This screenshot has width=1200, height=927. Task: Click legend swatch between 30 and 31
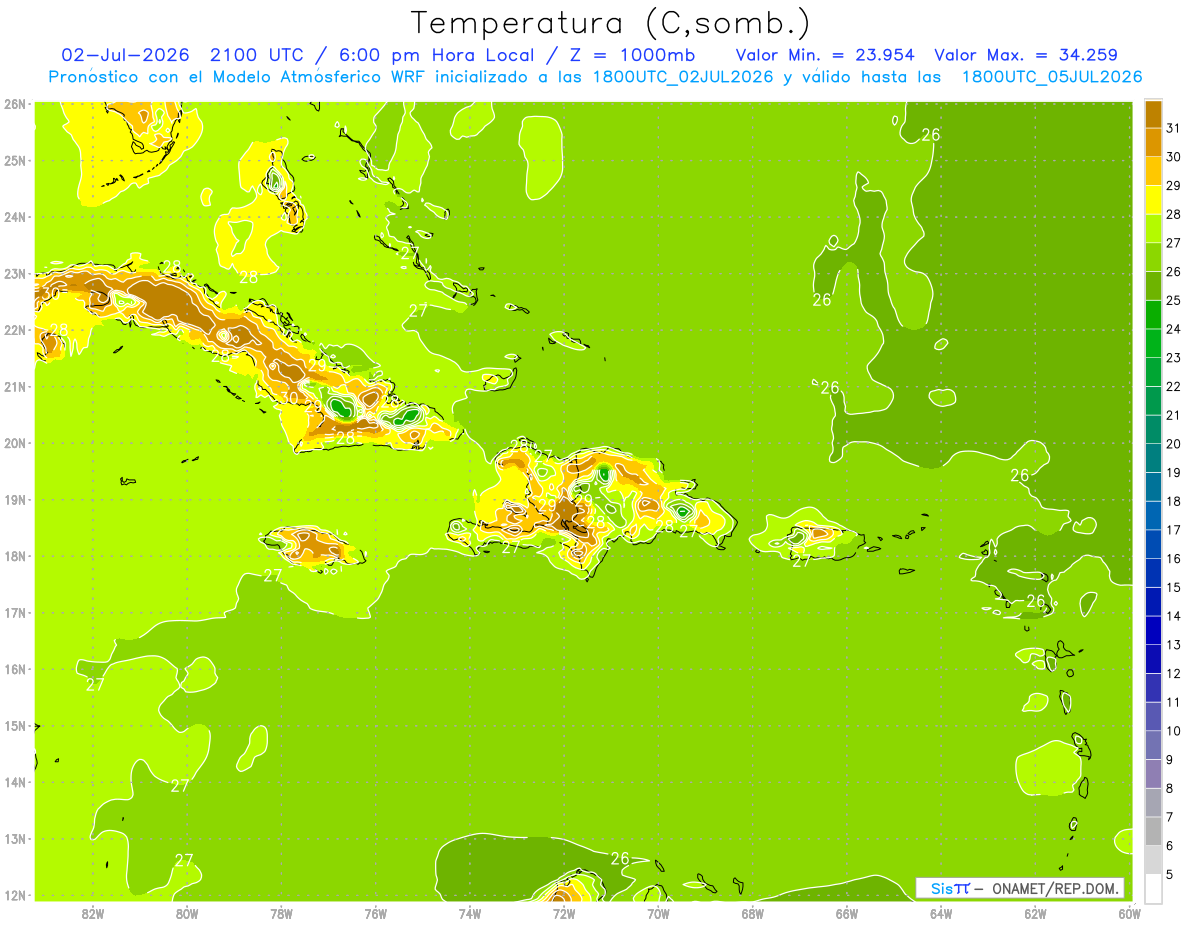1153,143
